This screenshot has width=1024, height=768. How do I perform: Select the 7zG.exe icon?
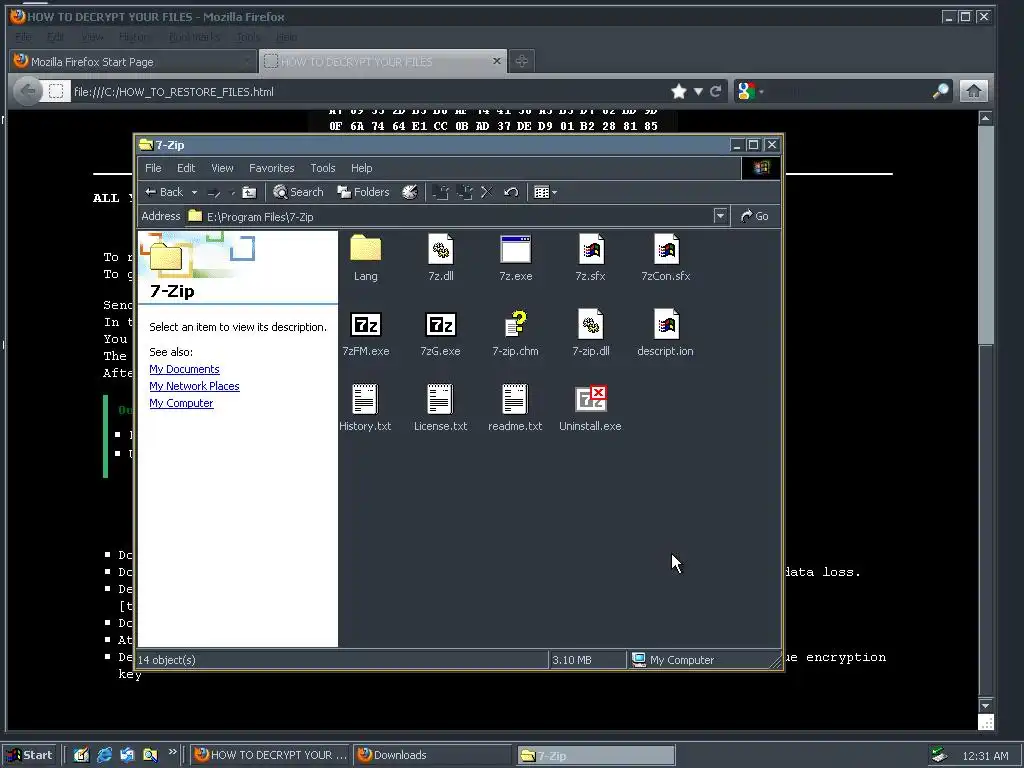440,324
